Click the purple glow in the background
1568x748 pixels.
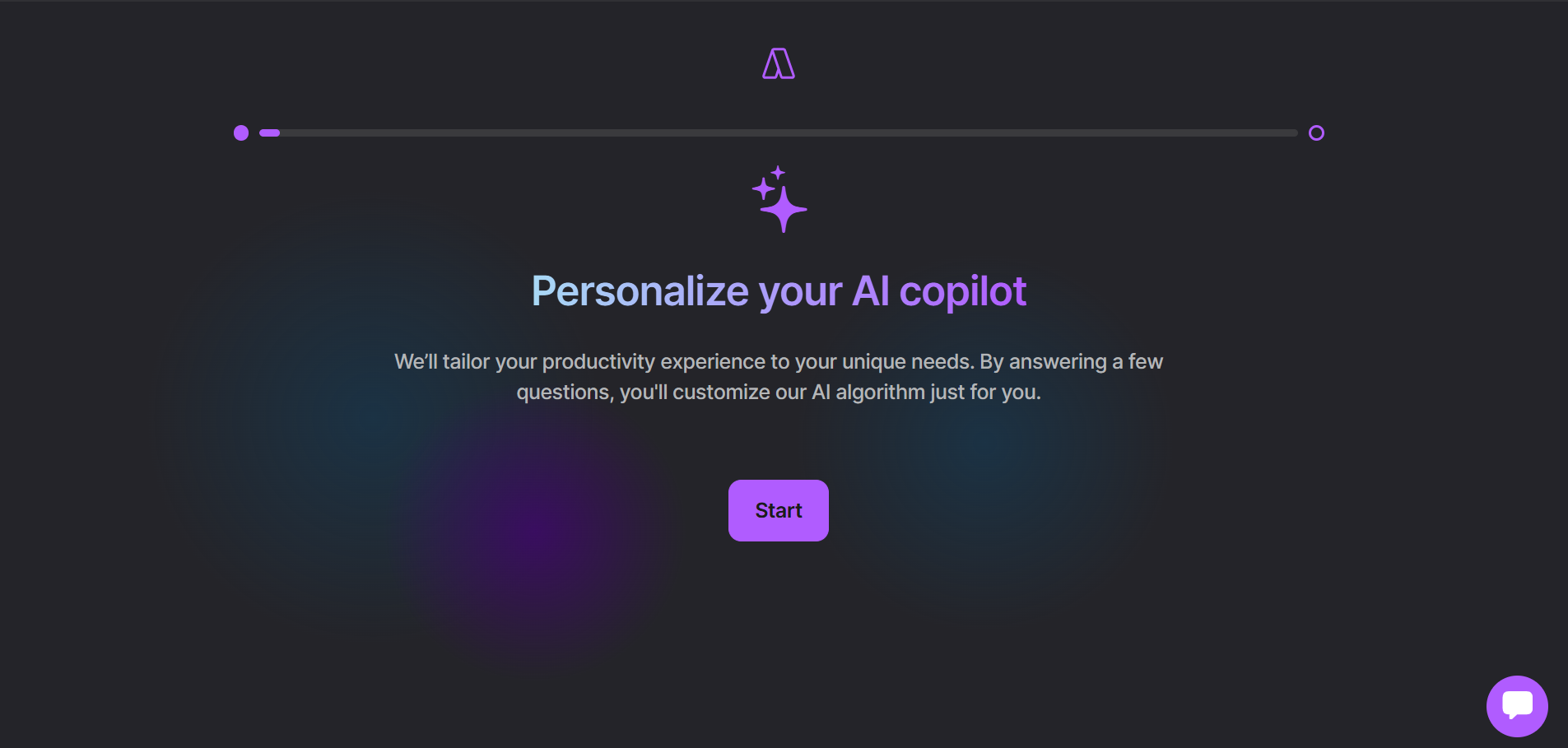[x=535, y=535]
